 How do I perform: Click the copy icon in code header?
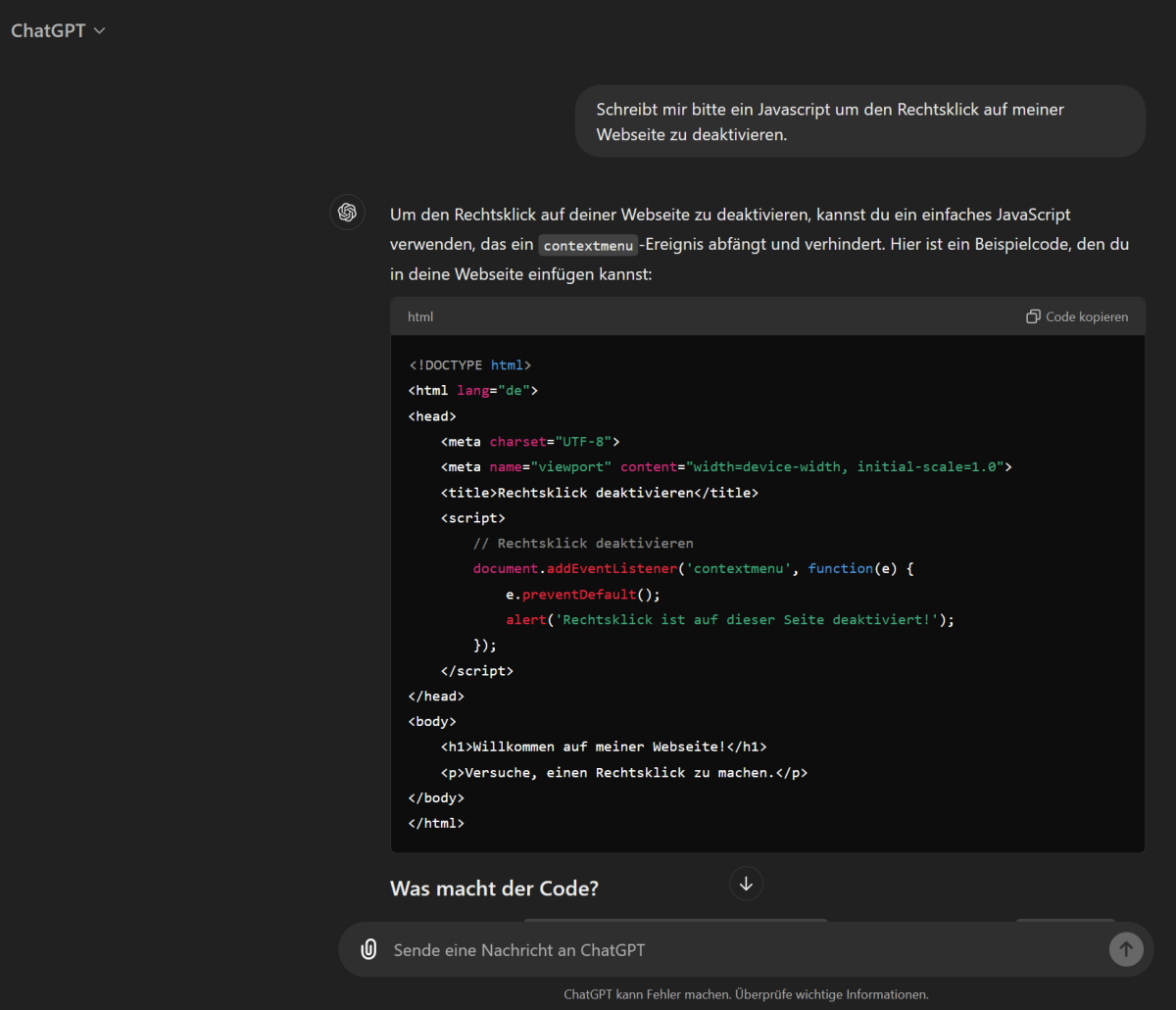coord(1033,316)
